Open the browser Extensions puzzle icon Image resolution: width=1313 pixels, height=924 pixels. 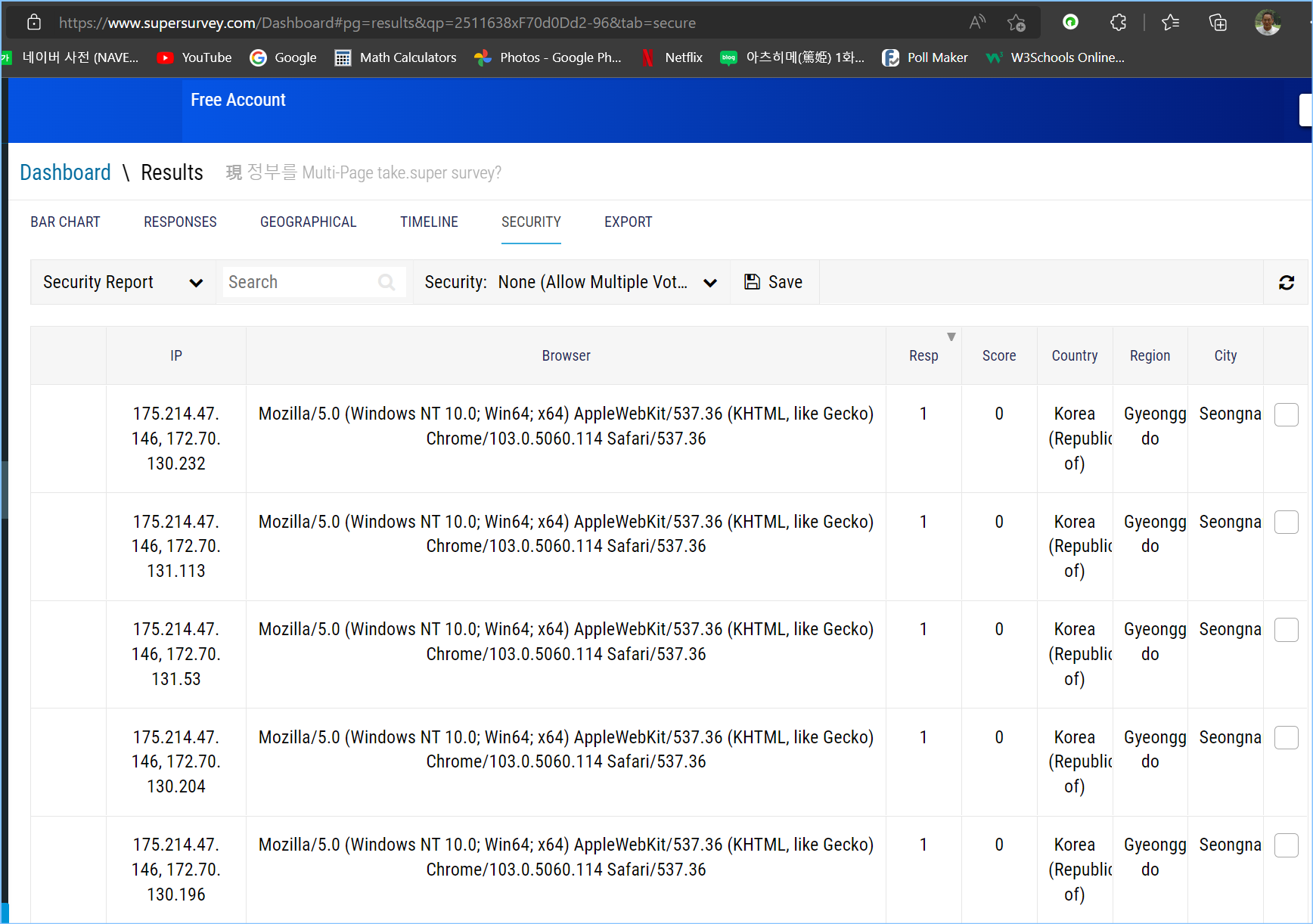tap(1118, 23)
